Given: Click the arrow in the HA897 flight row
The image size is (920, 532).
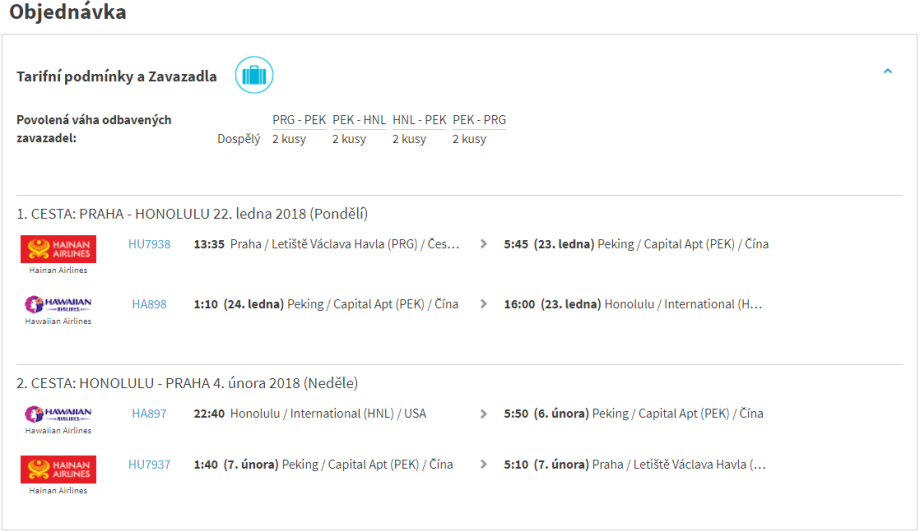Looking at the screenshot, I should (x=484, y=413).
